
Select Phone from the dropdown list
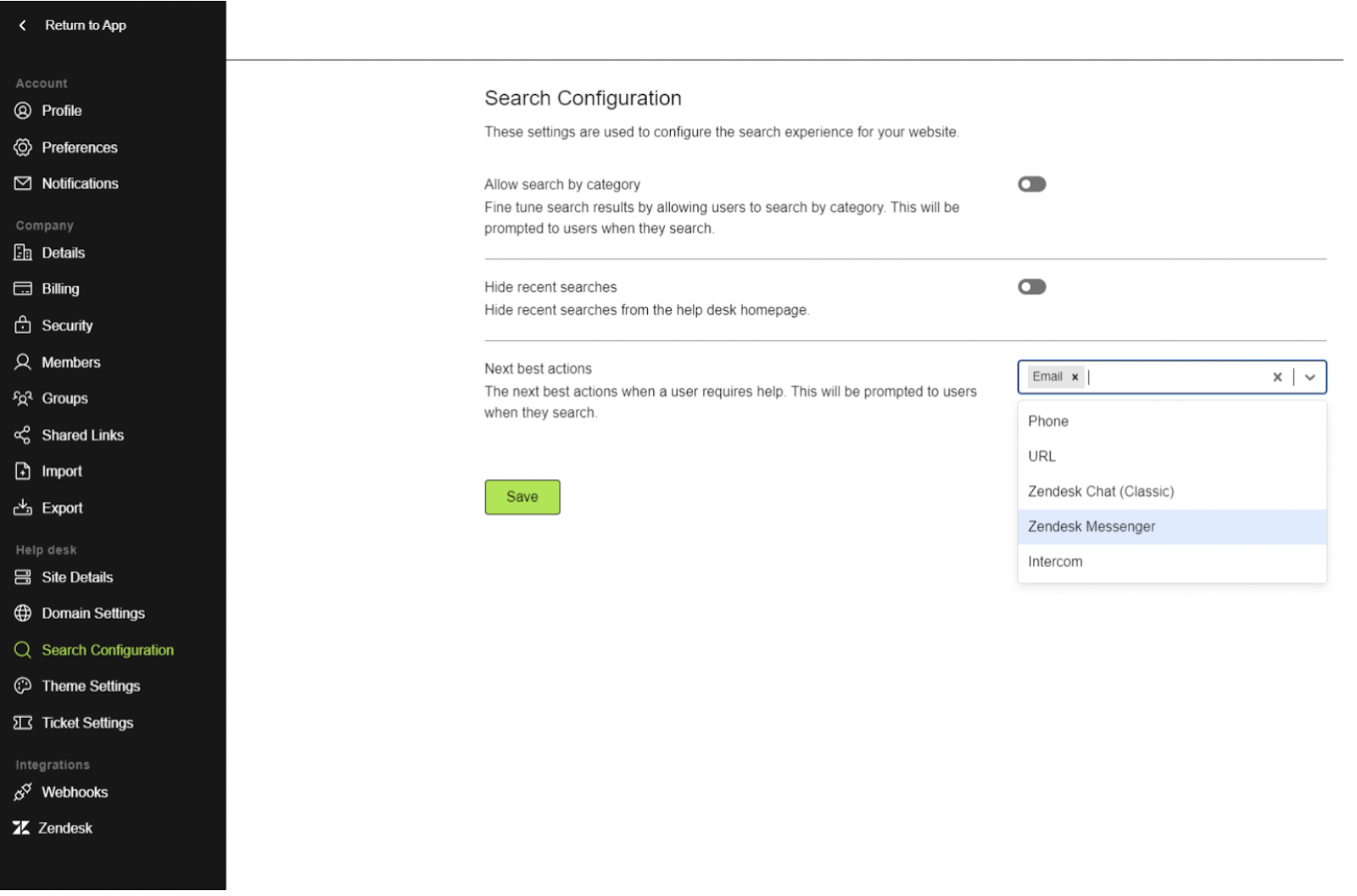click(x=1174, y=422)
